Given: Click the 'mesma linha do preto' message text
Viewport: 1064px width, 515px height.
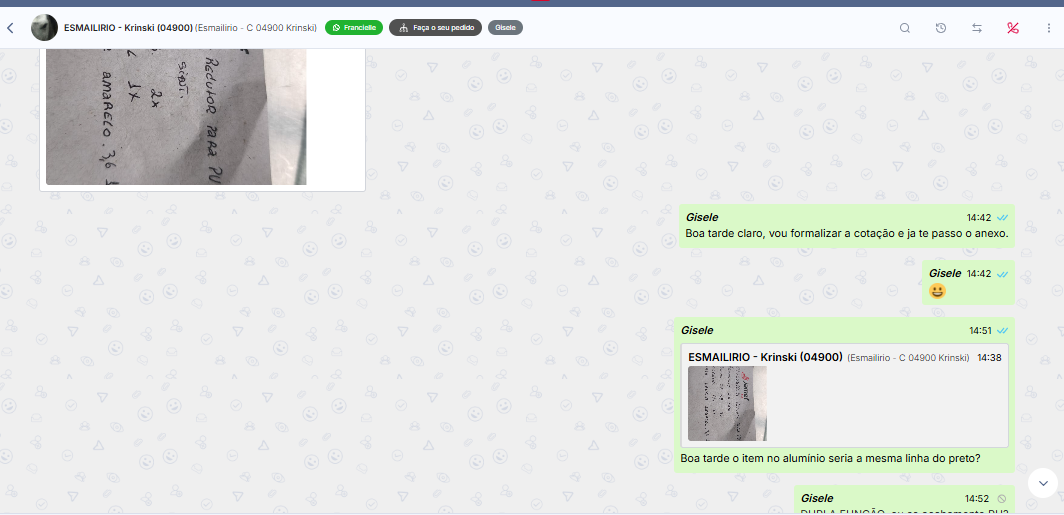Looking at the screenshot, I should coord(829,459).
